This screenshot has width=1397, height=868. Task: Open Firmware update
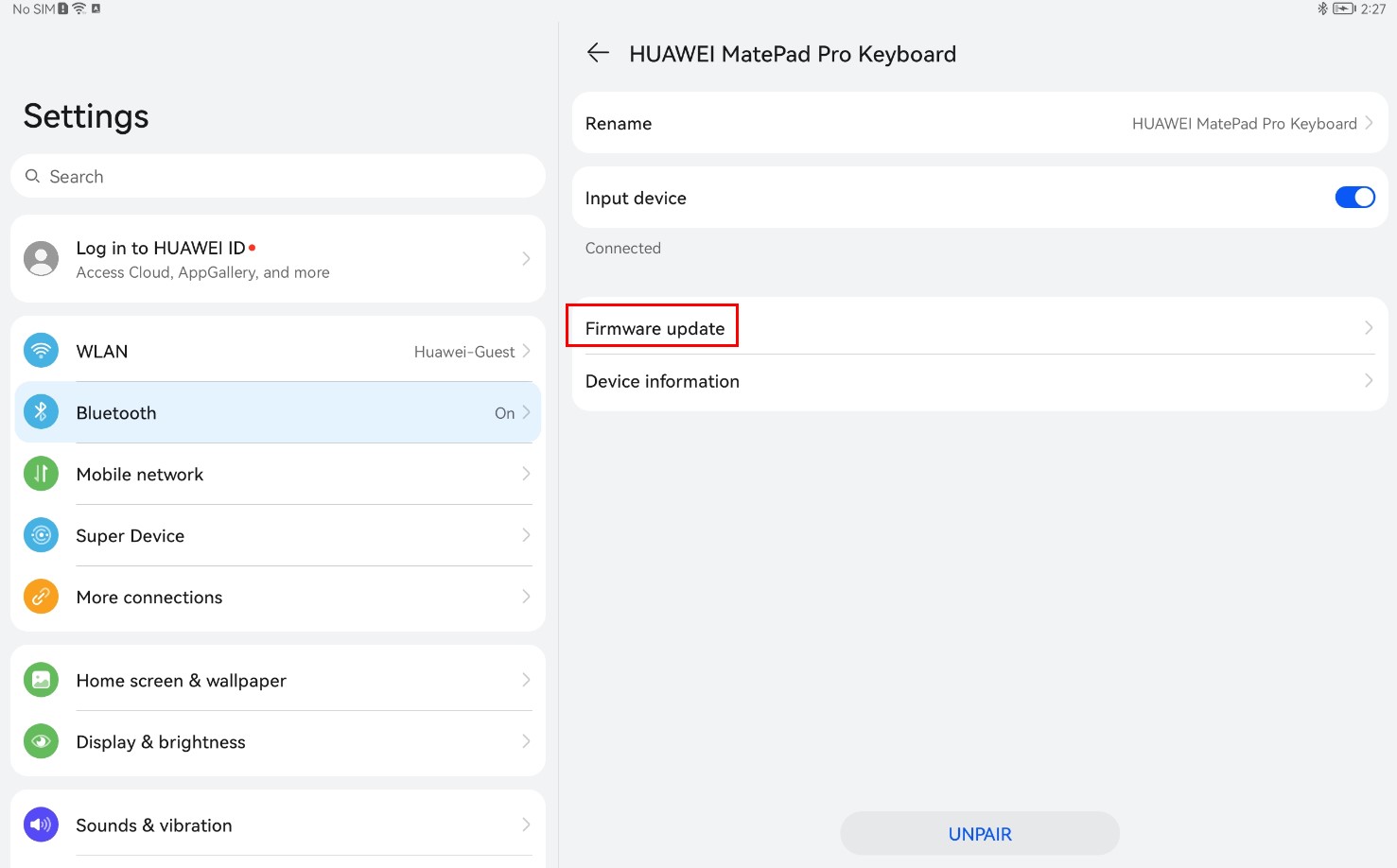point(980,327)
